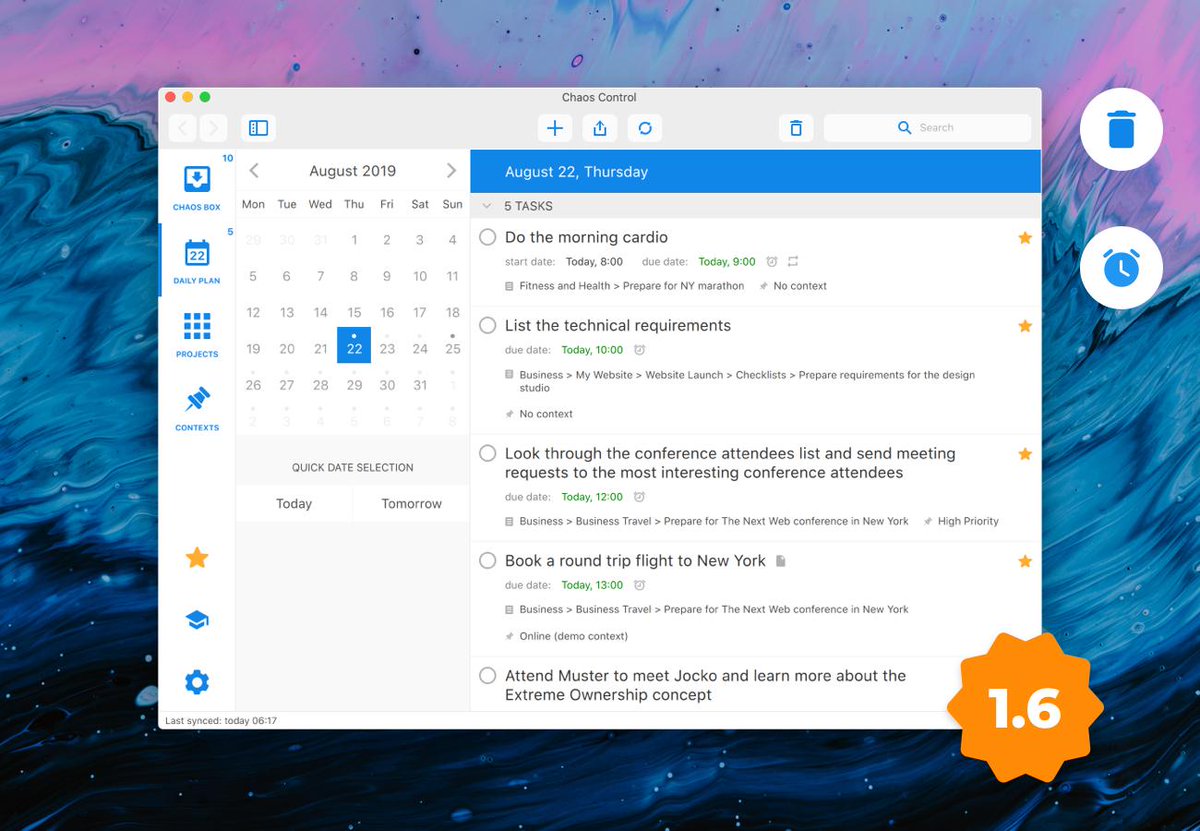This screenshot has width=1200, height=831.
Task: Open 'Book a round trip flight to New York' title
Action: [x=635, y=561]
